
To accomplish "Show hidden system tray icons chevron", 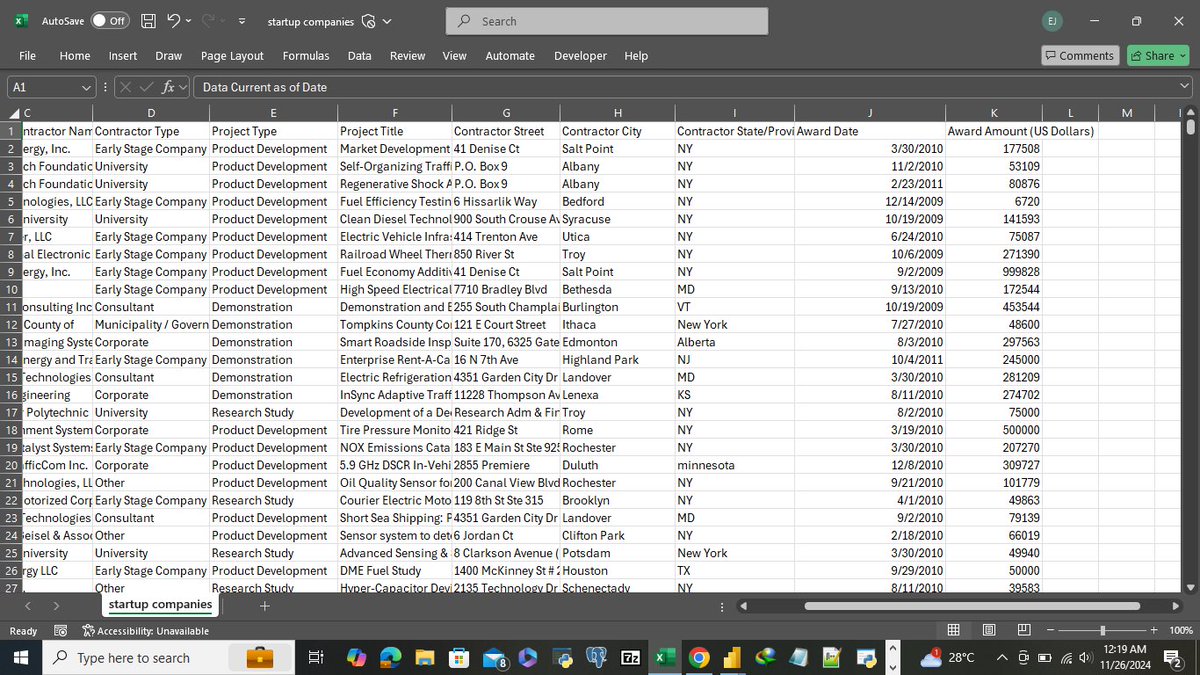I will click(1001, 657).
